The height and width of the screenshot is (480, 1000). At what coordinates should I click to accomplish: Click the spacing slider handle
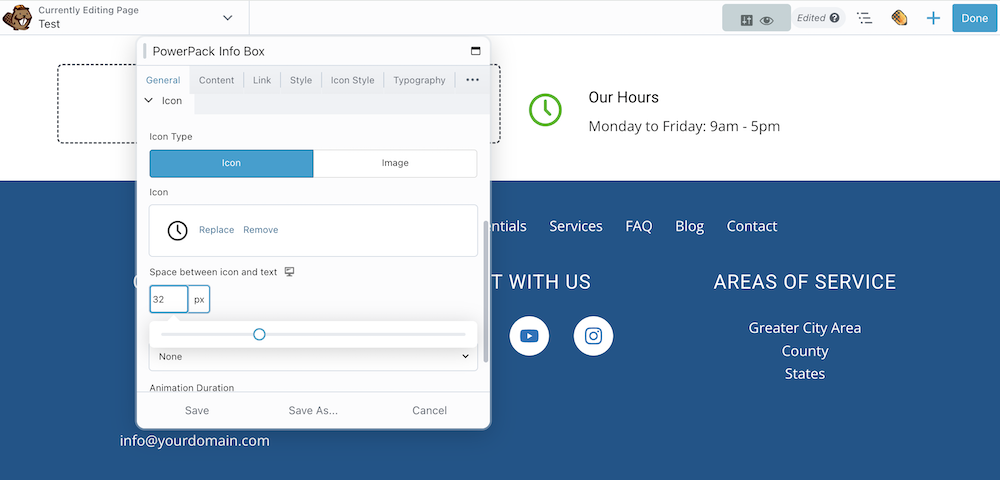pos(259,334)
